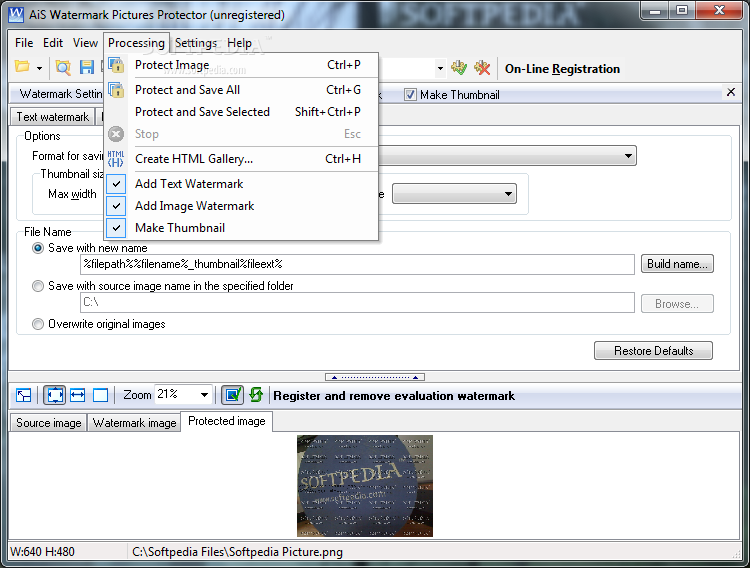Select Save with new name option
This screenshot has height=568, width=750.
coord(38,248)
